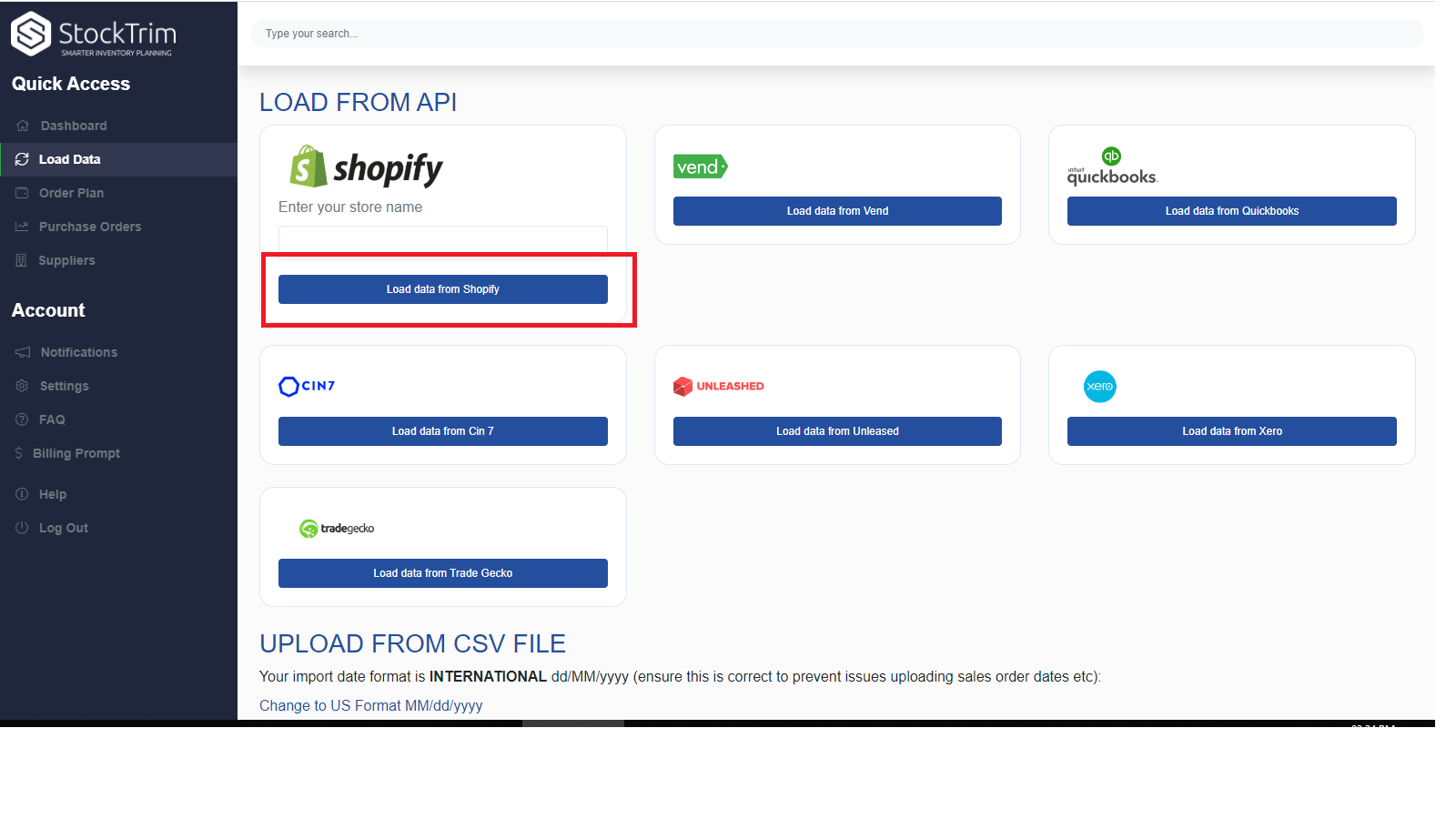1456x819 pixels.
Task: Click the Dashboard home icon
Action: point(23,126)
